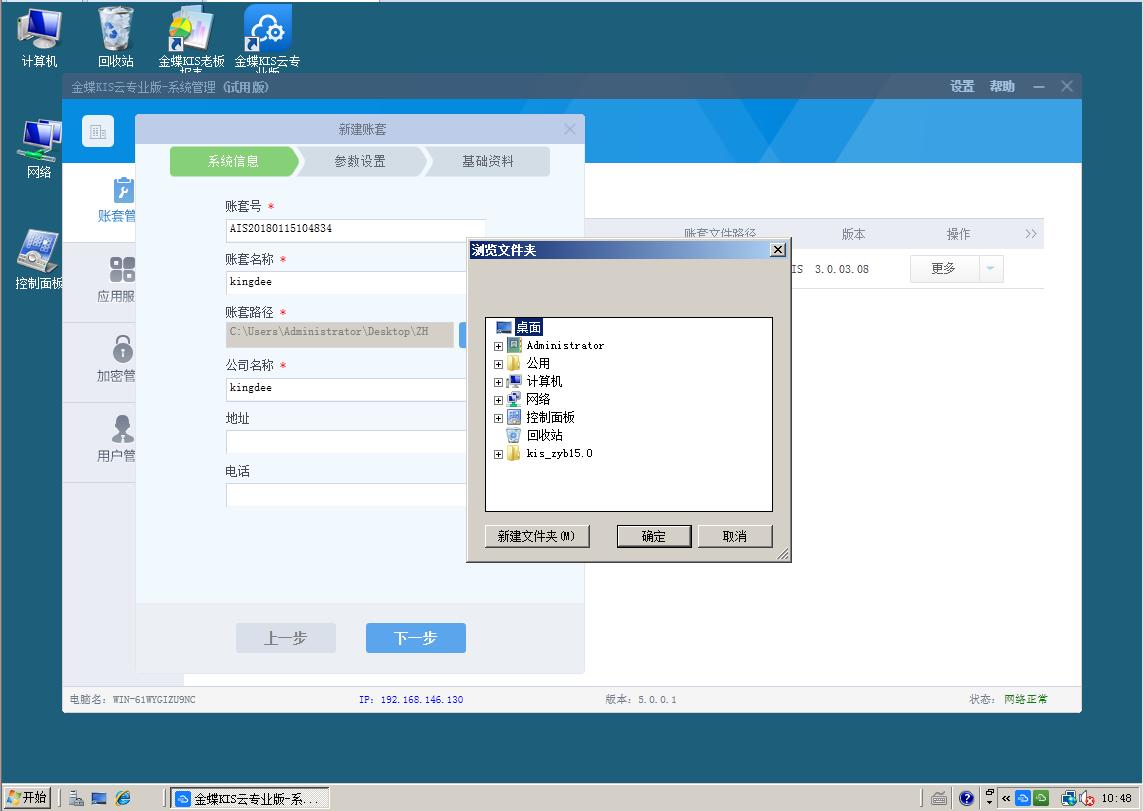The image size is (1143, 811).
Task: Click Internet Explorer quick launch icon
Action: point(122,799)
